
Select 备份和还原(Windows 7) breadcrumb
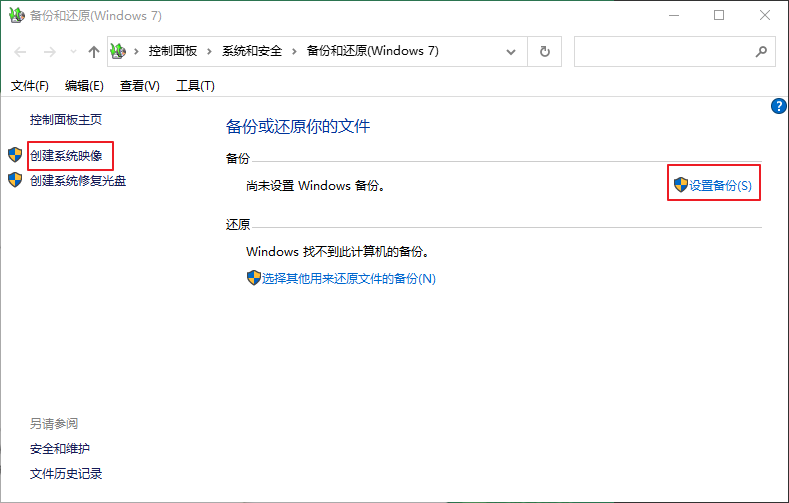(373, 51)
